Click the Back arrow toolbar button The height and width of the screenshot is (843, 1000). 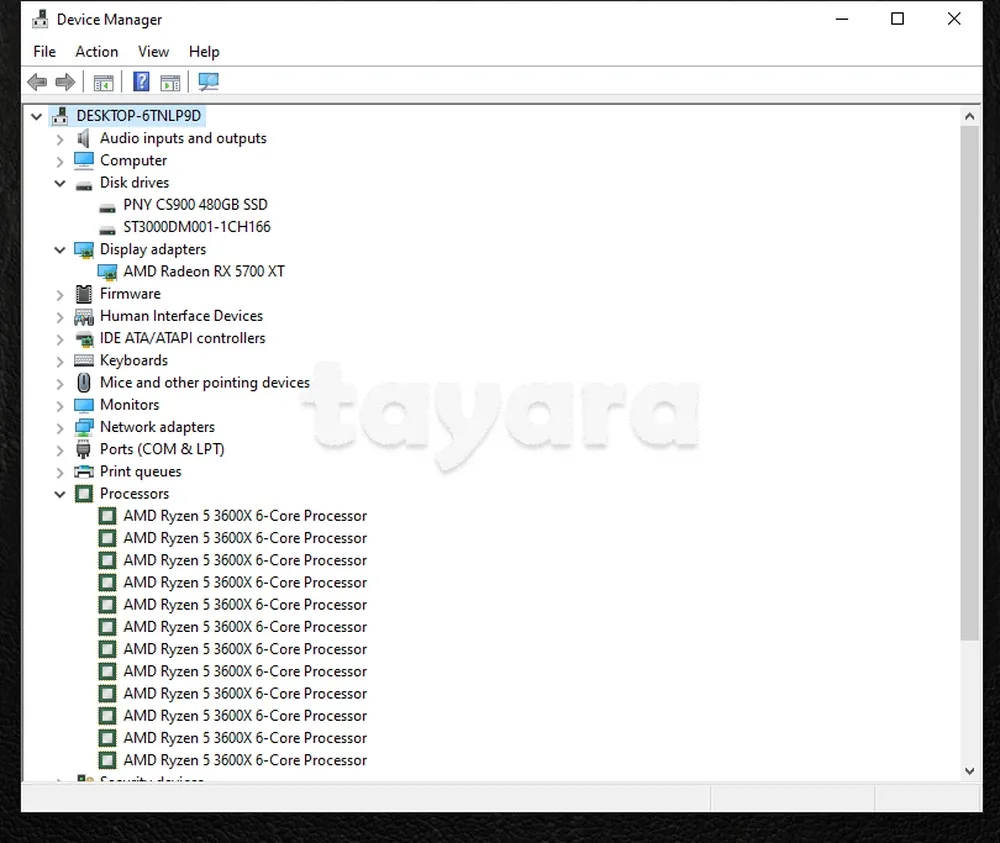pyautogui.click(x=37, y=82)
